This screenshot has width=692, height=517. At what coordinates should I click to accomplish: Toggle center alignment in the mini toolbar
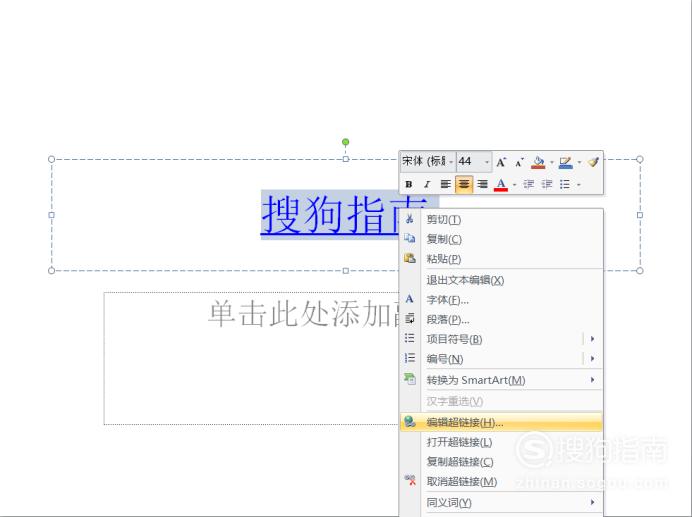pos(464,184)
